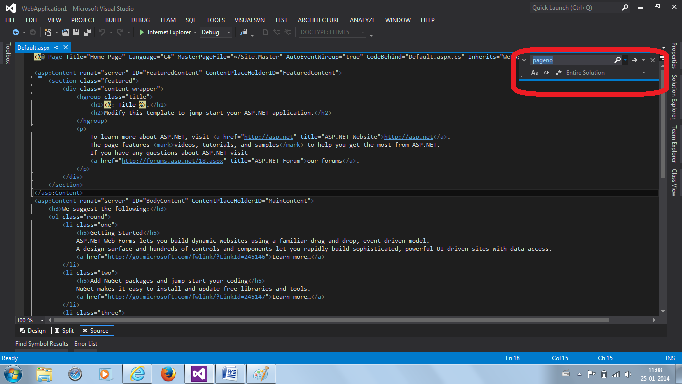Click the Quick Launch search icon
Image resolution: width=682 pixels, height=384 pixels.
click(x=625, y=7)
